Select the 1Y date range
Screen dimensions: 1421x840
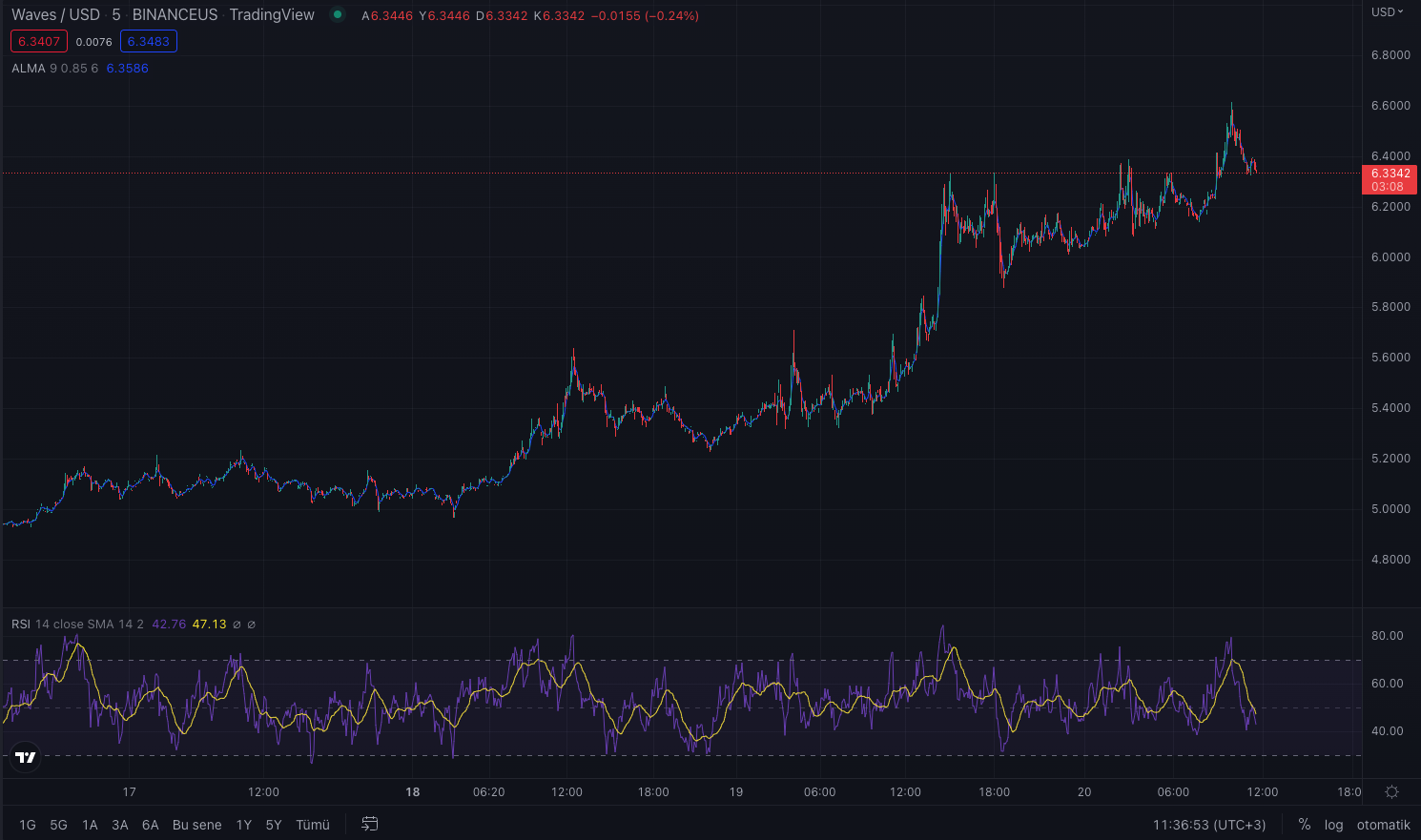click(243, 824)
